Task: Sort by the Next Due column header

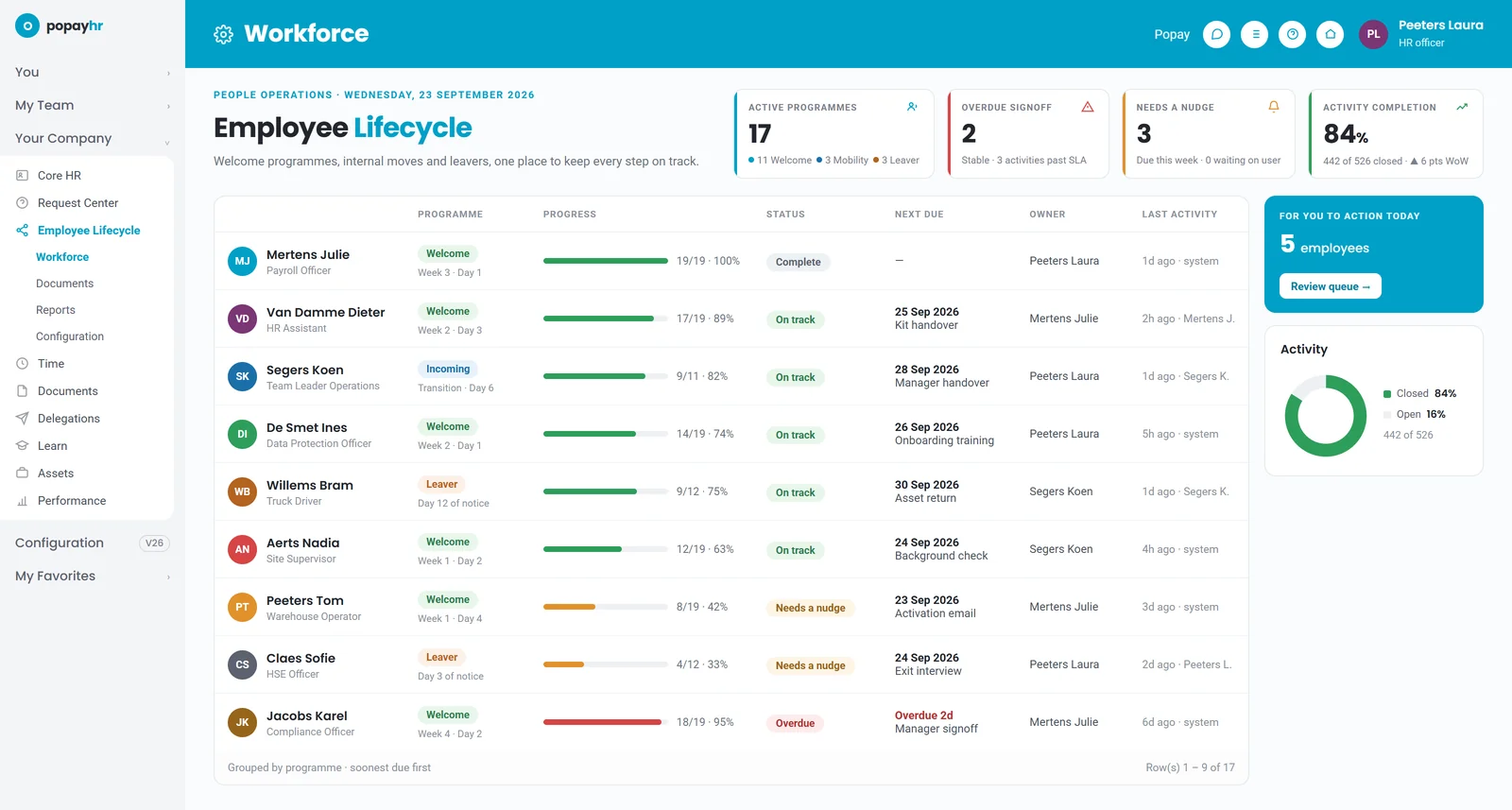Action: 919,215
